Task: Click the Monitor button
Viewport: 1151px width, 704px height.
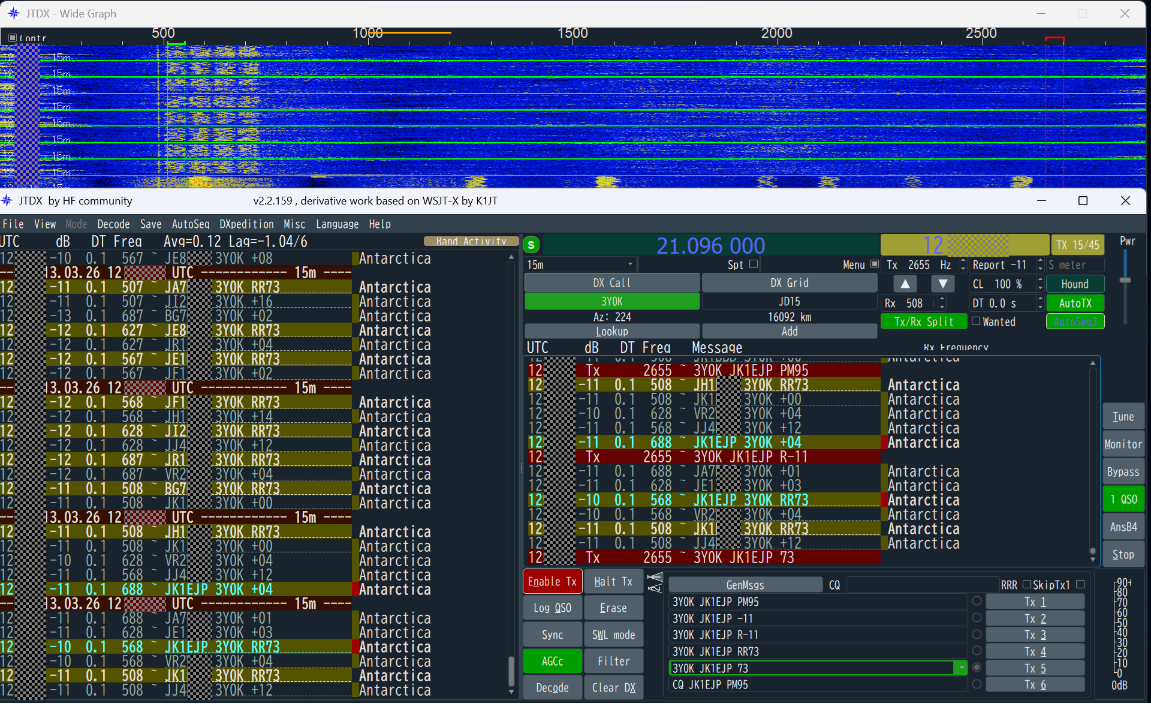Action: click(x=1123, y=444)
